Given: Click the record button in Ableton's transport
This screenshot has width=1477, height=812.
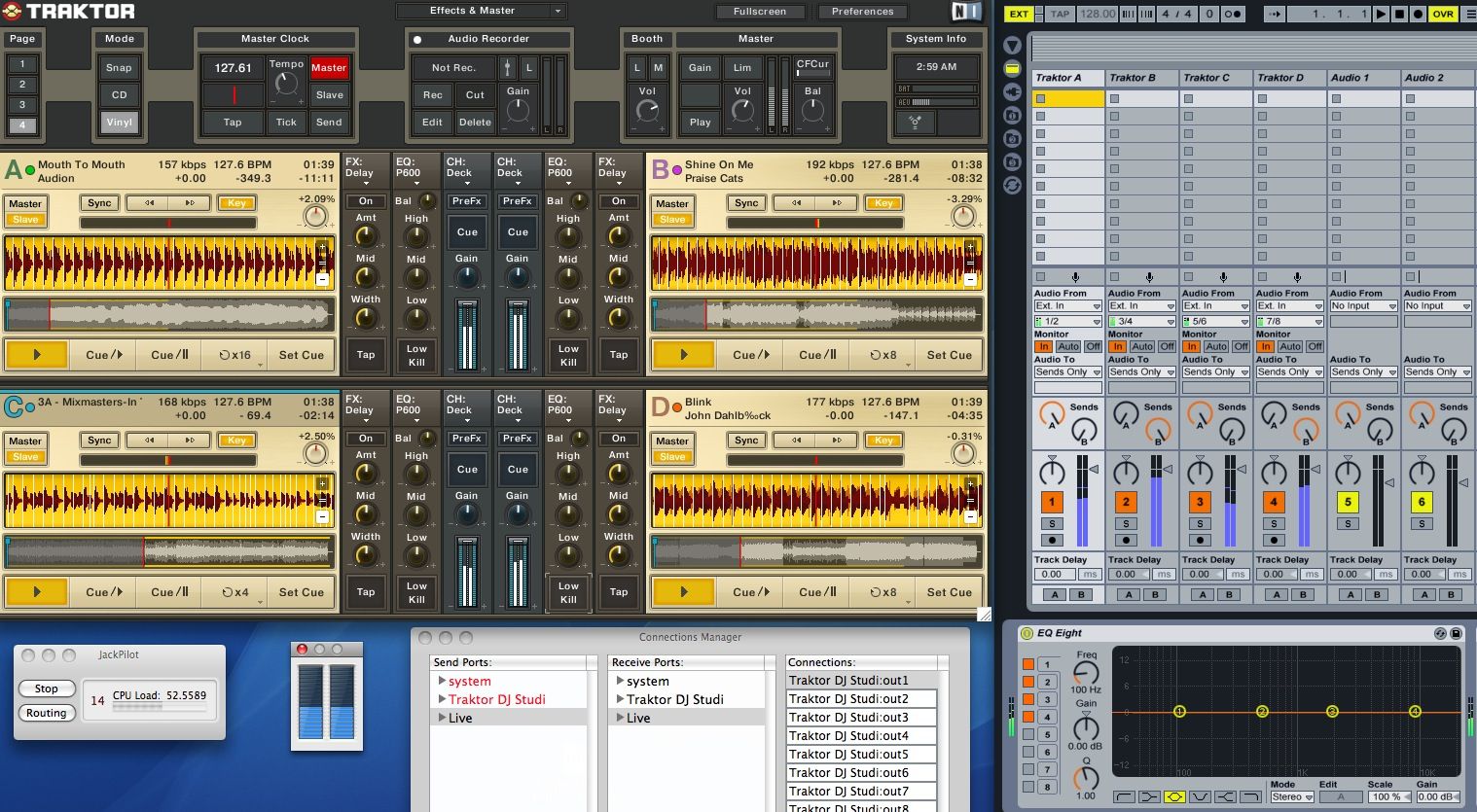Looking at the screenshot, I should point(1418,13).
